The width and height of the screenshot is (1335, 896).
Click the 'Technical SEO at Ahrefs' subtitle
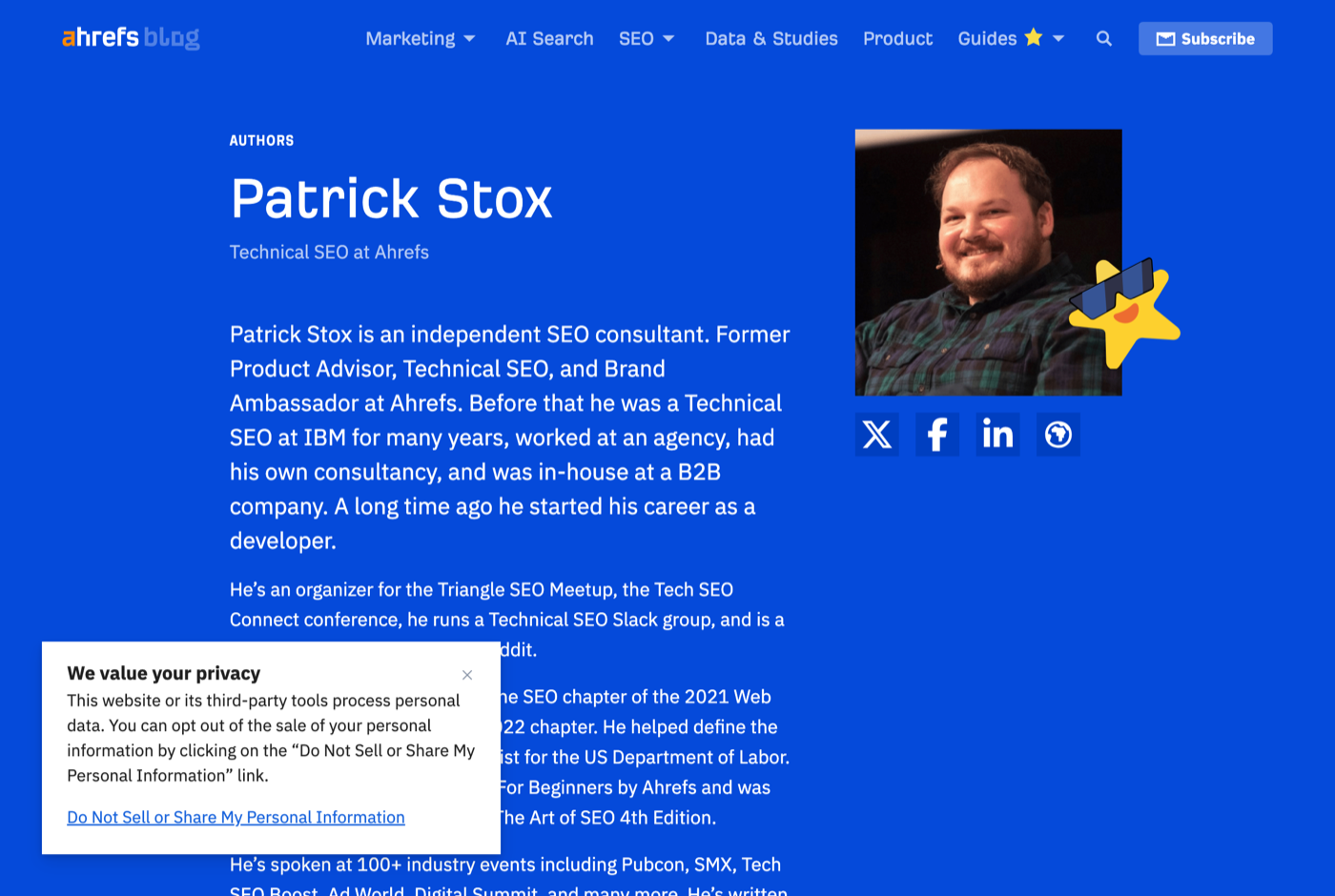[x=329, y=253]
